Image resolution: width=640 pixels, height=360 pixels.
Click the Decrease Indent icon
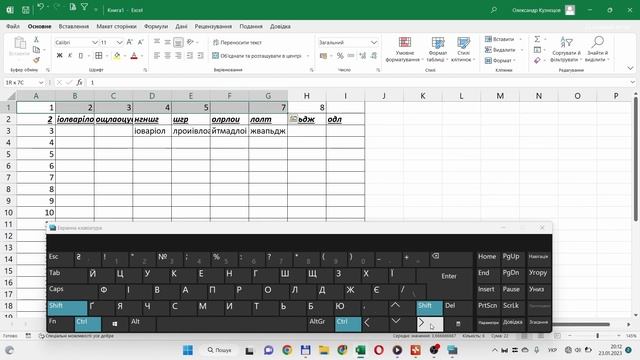click(x=190, y=56)
